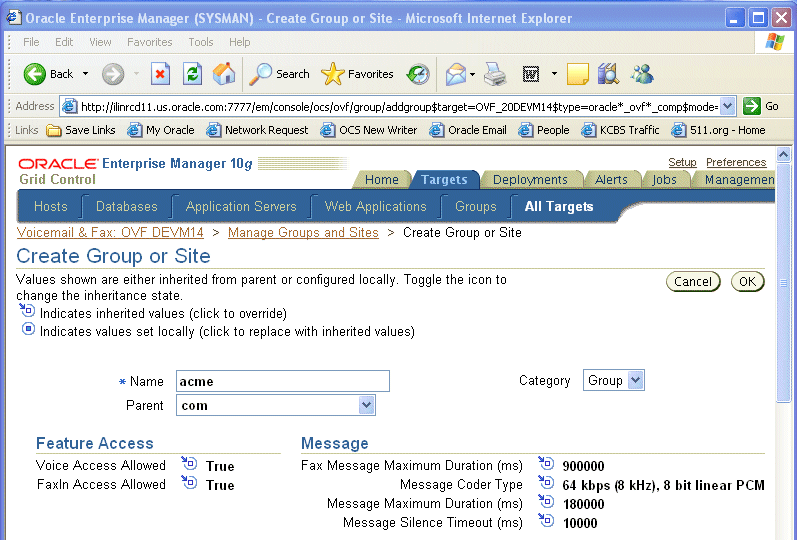Open the Tools menu
Image resolution: width=797 pixels, height=540 pixels.
(201, 42)
